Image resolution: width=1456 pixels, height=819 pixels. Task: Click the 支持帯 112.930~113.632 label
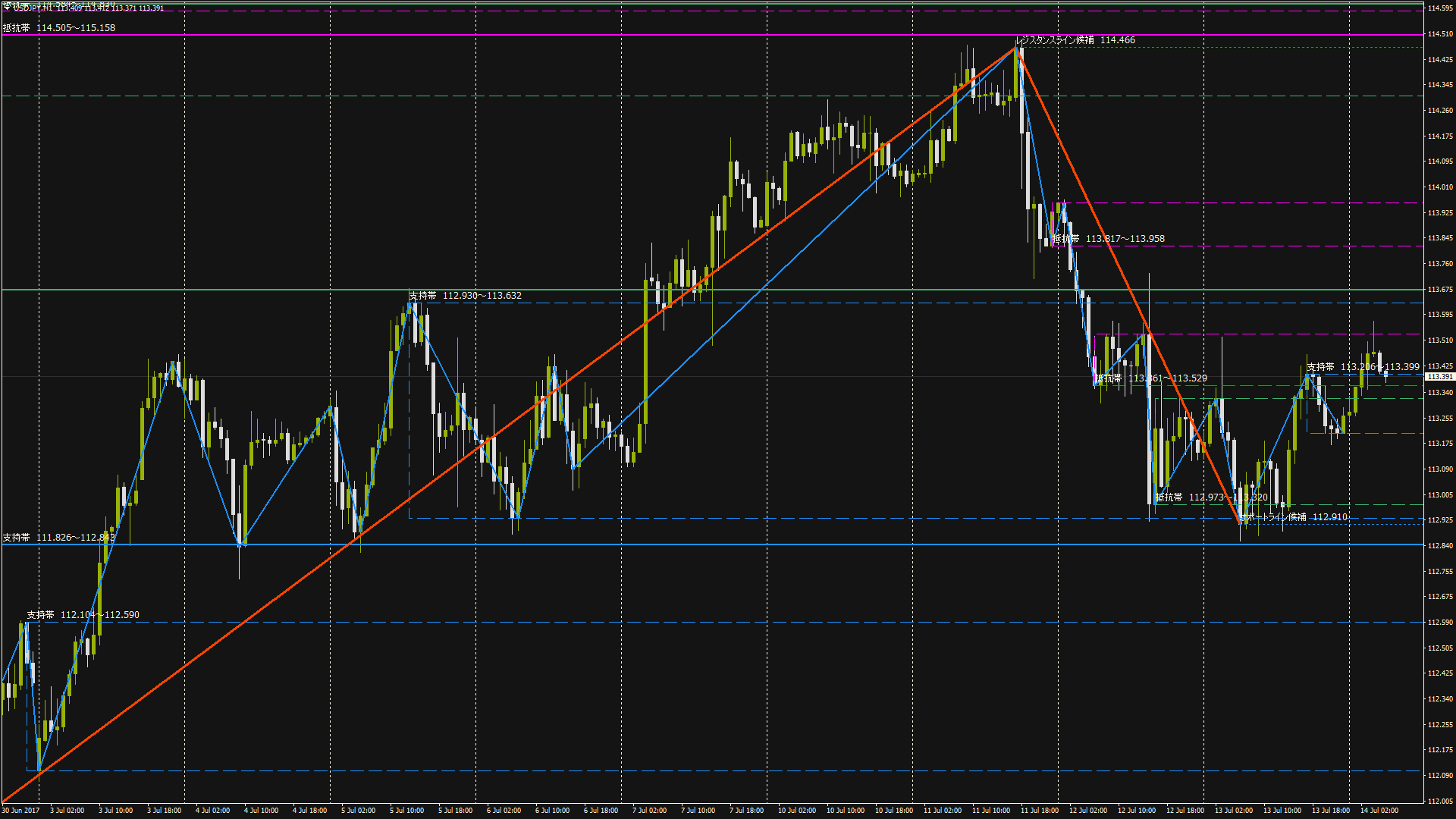click(x=466, y=296)
